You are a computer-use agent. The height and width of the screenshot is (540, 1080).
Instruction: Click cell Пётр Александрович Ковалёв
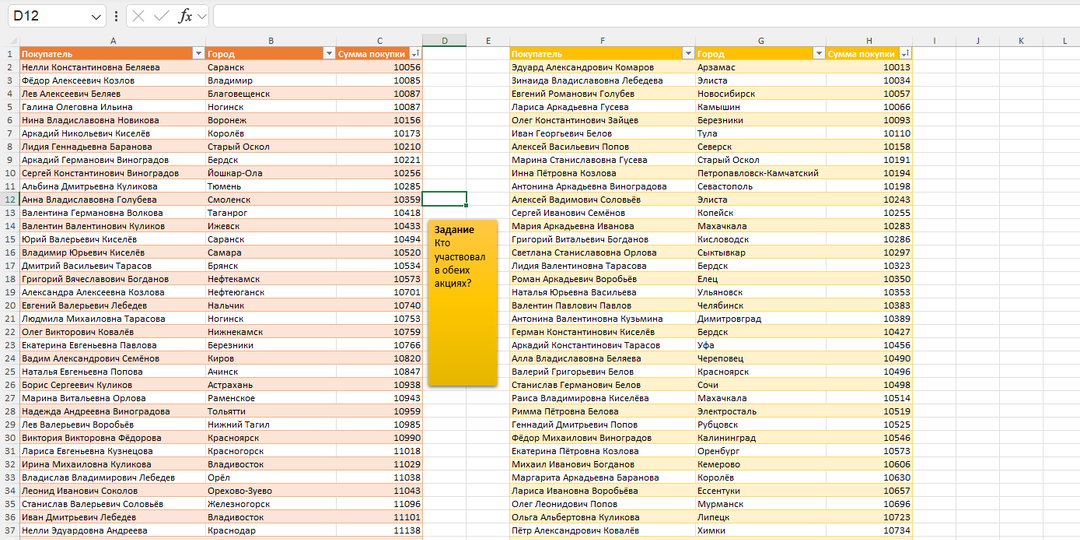[603, 530]
